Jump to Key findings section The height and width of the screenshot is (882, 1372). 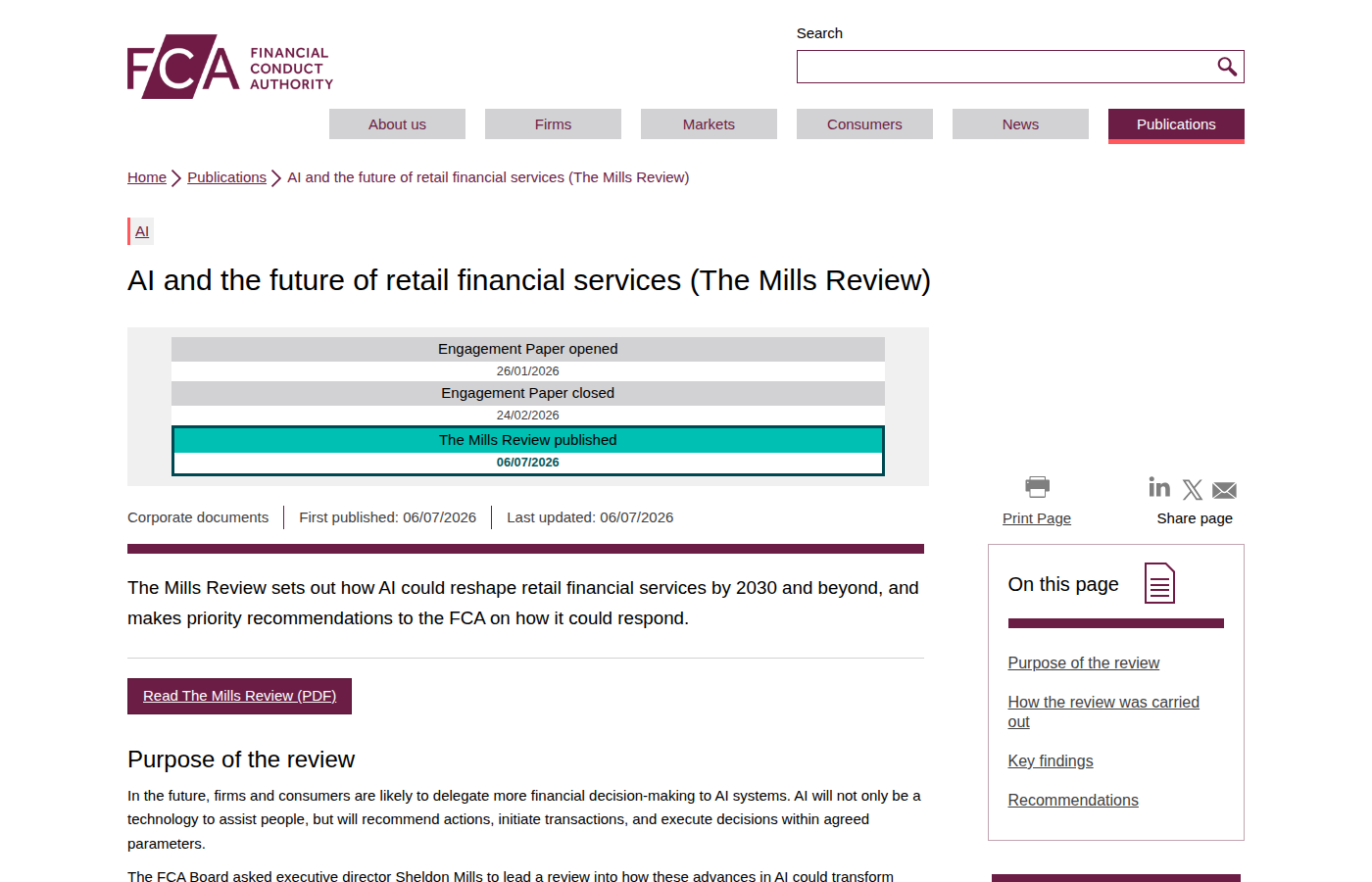tap(1051, 761)
